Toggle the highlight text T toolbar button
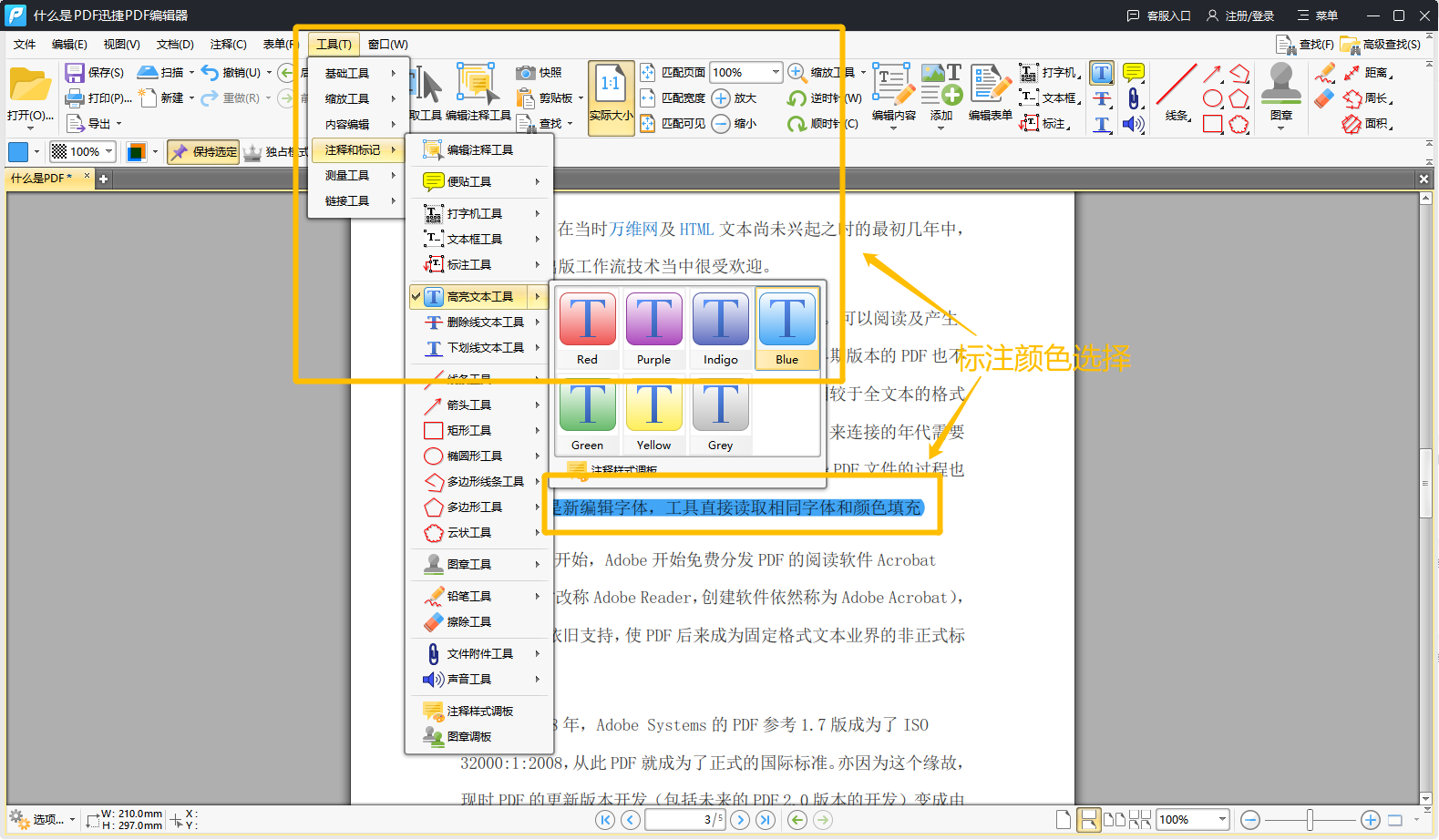This screenshot has width=1439, height=840. tap(1102, 73)
